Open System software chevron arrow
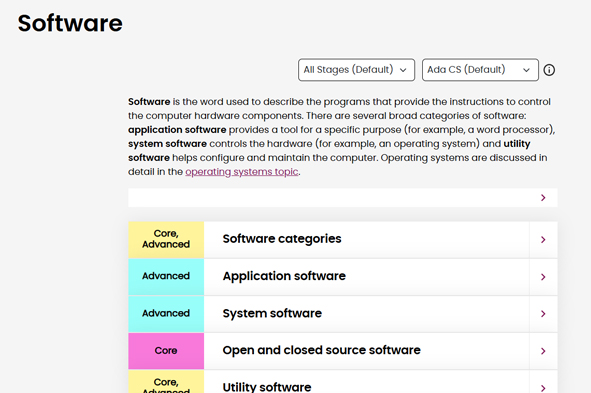 [543, 314]
